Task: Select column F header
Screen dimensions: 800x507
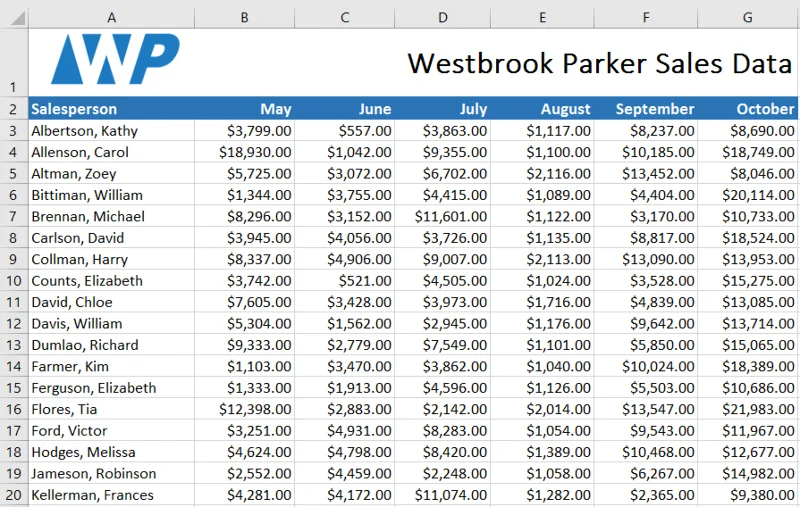Action: pos(646,18)
